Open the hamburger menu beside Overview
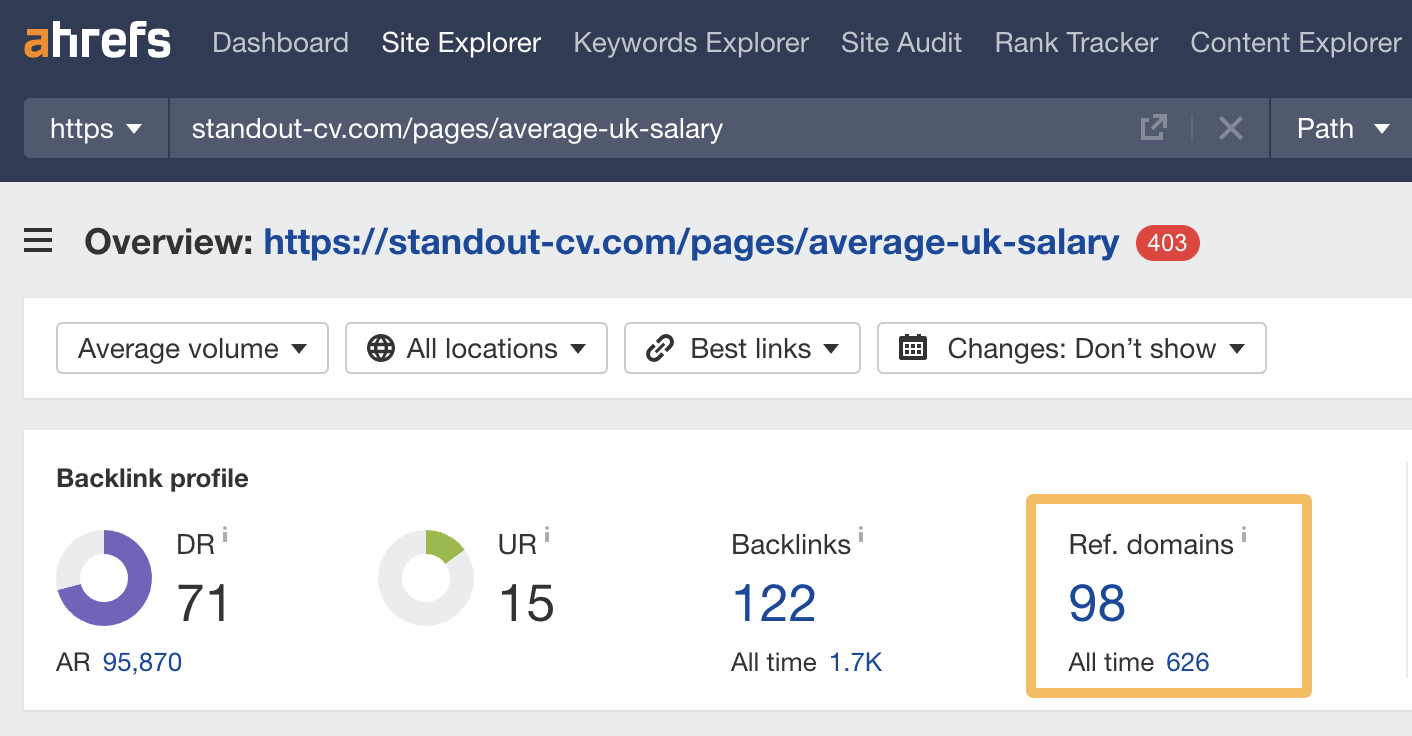1412x736 pixels. click(x=37, y=240)
